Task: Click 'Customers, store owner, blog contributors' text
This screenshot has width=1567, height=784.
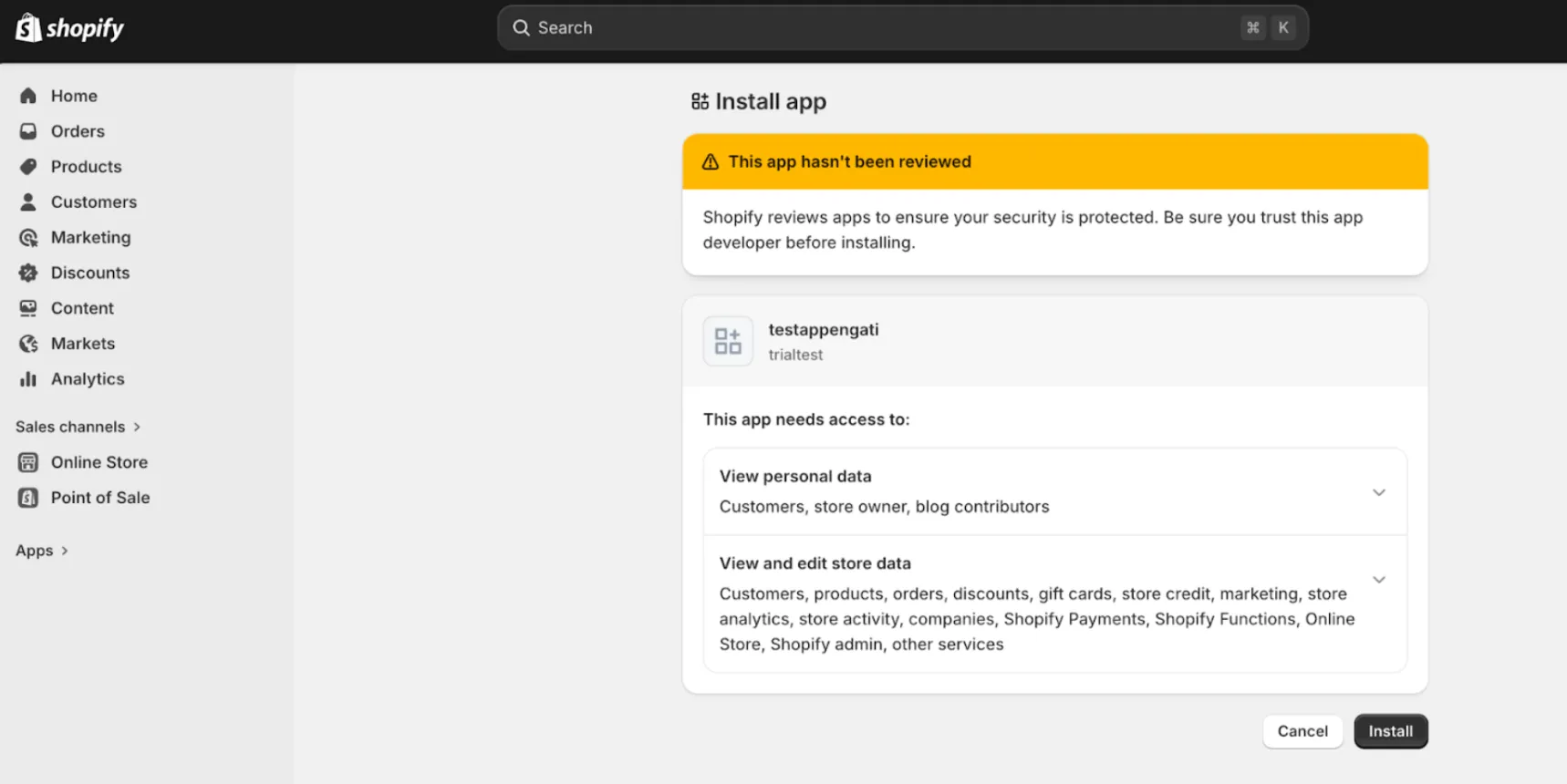Action: [x=884, y=507]
